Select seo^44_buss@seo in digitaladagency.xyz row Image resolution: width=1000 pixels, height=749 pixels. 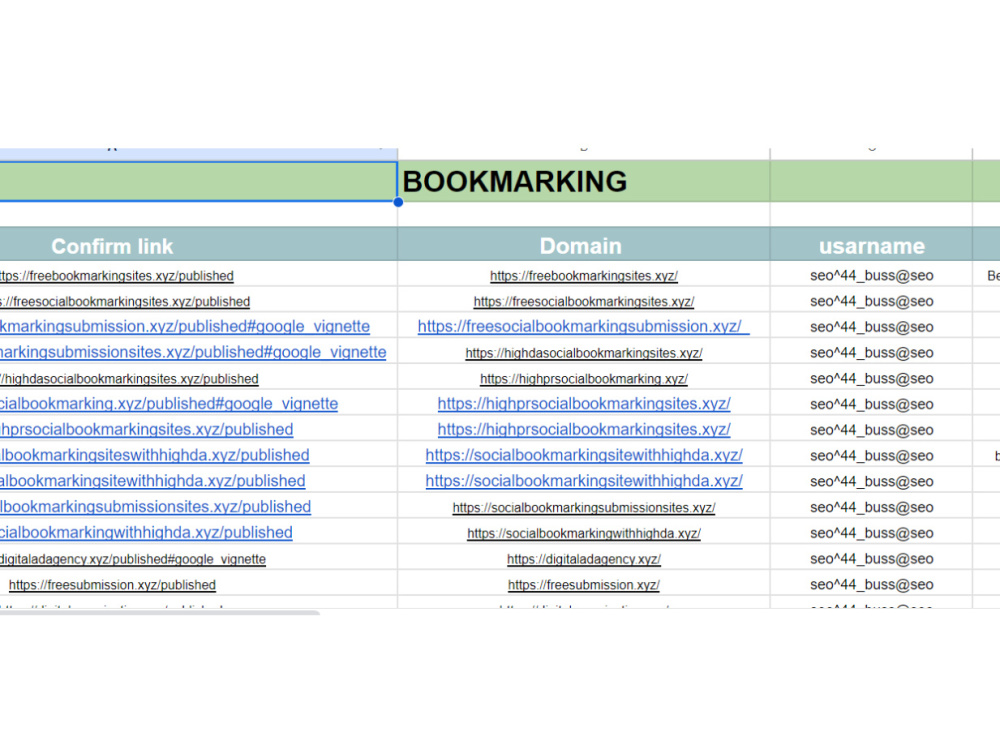coord(872,559)
